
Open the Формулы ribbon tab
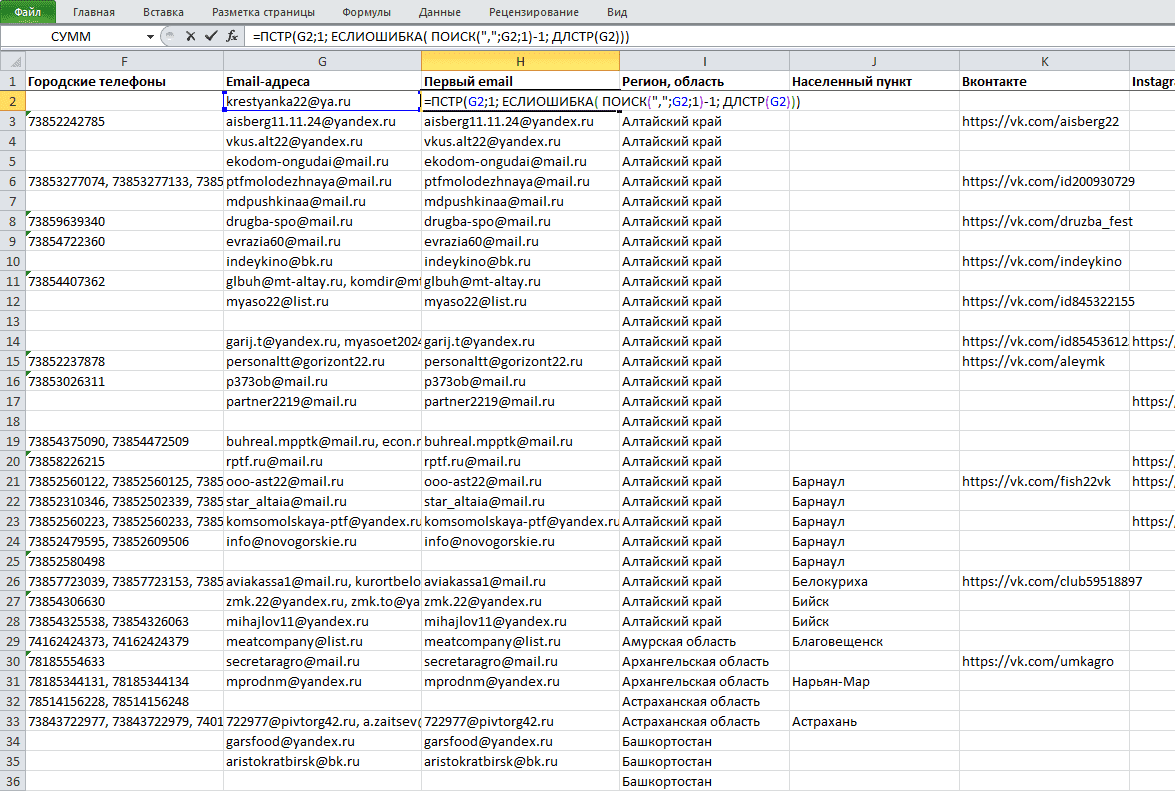pyautogui.click(x=366, y=12)
